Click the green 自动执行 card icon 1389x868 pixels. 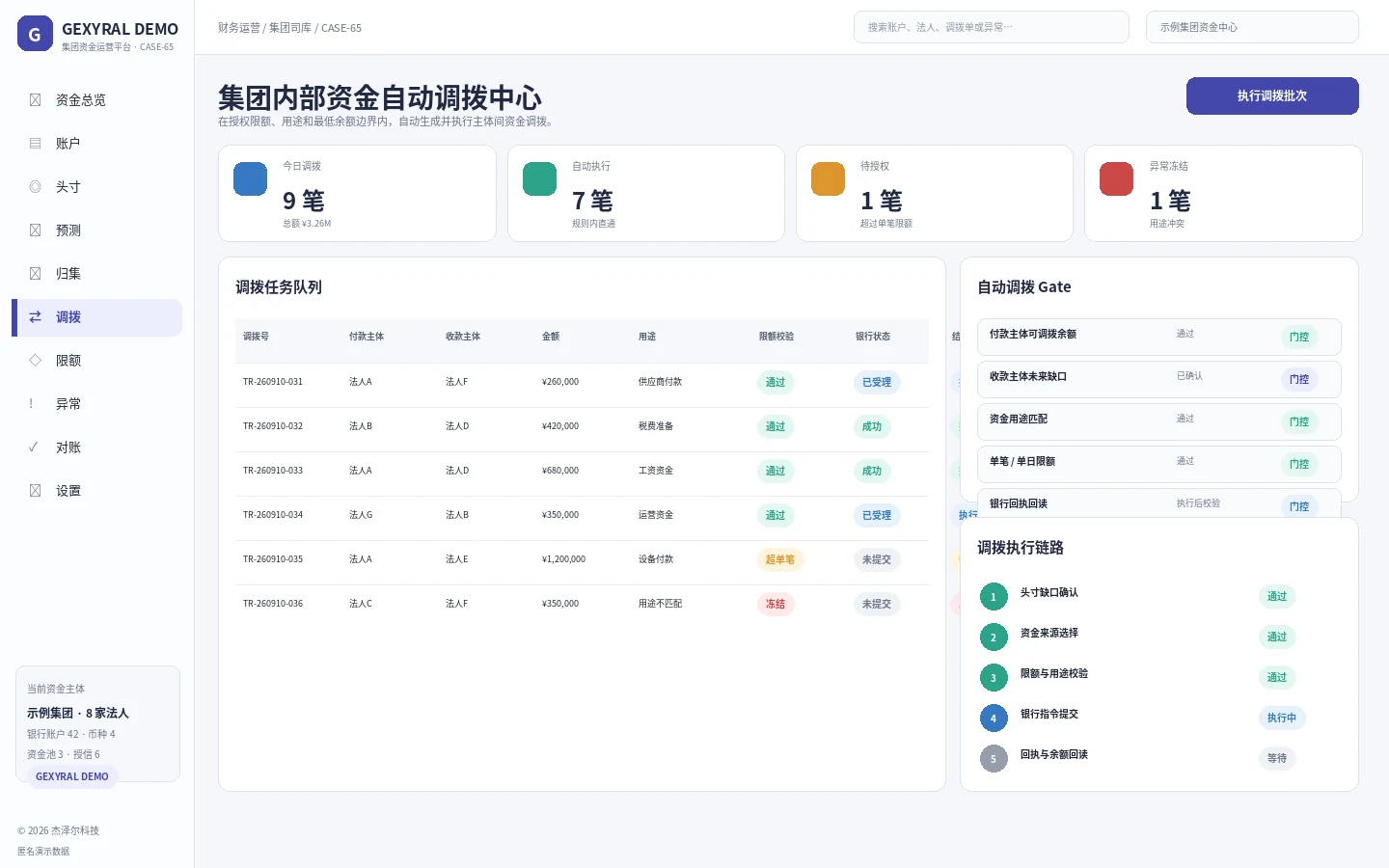[x=540, y=178]
